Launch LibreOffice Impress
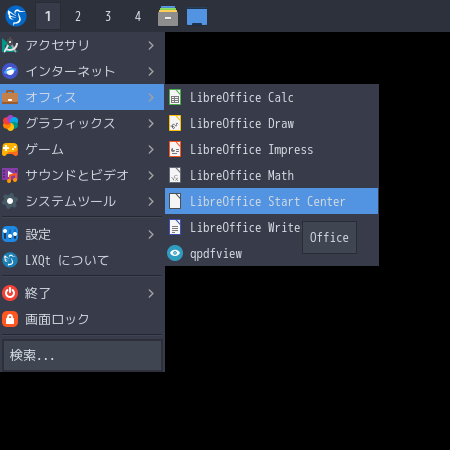Image resolution: width=450 pixels, height=450 pixels. [x=272, y=149]
